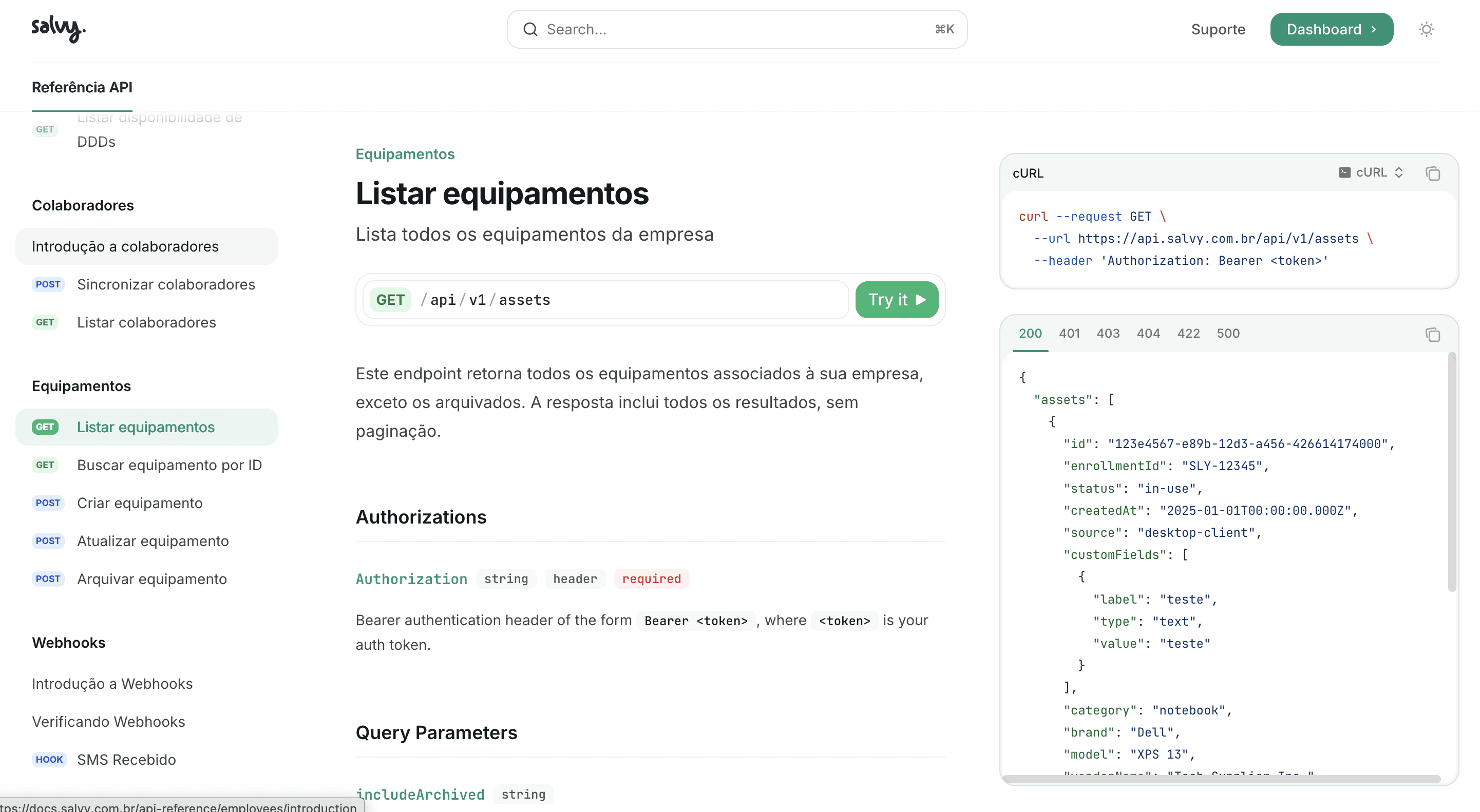The width and height of the screenshot is (1480, 812).
Task: Click the terminal icon beside cURL selector
Action: [x=1344, y=172]
